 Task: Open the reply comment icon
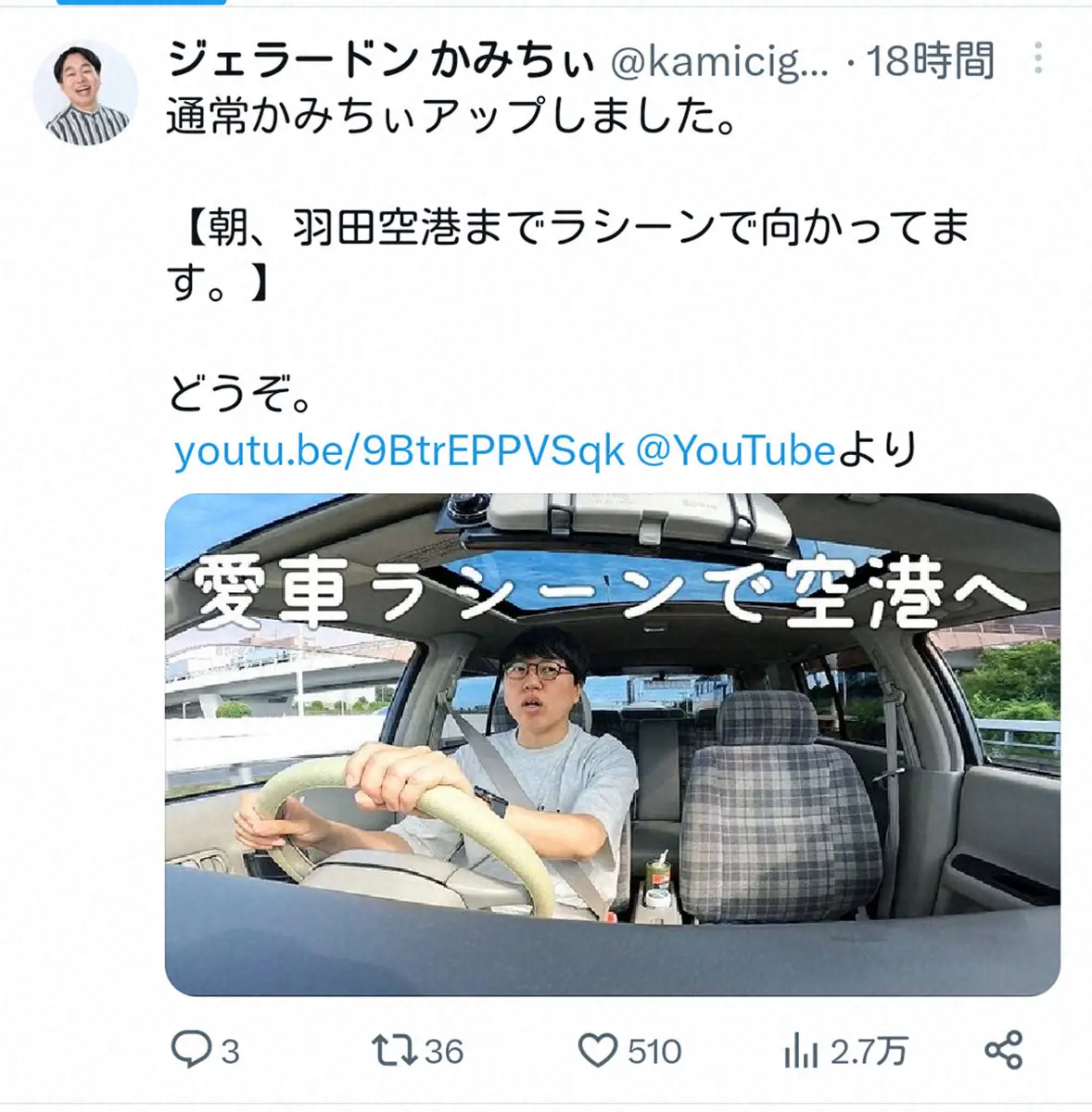pyautogui.click(x=192, y=1050)
